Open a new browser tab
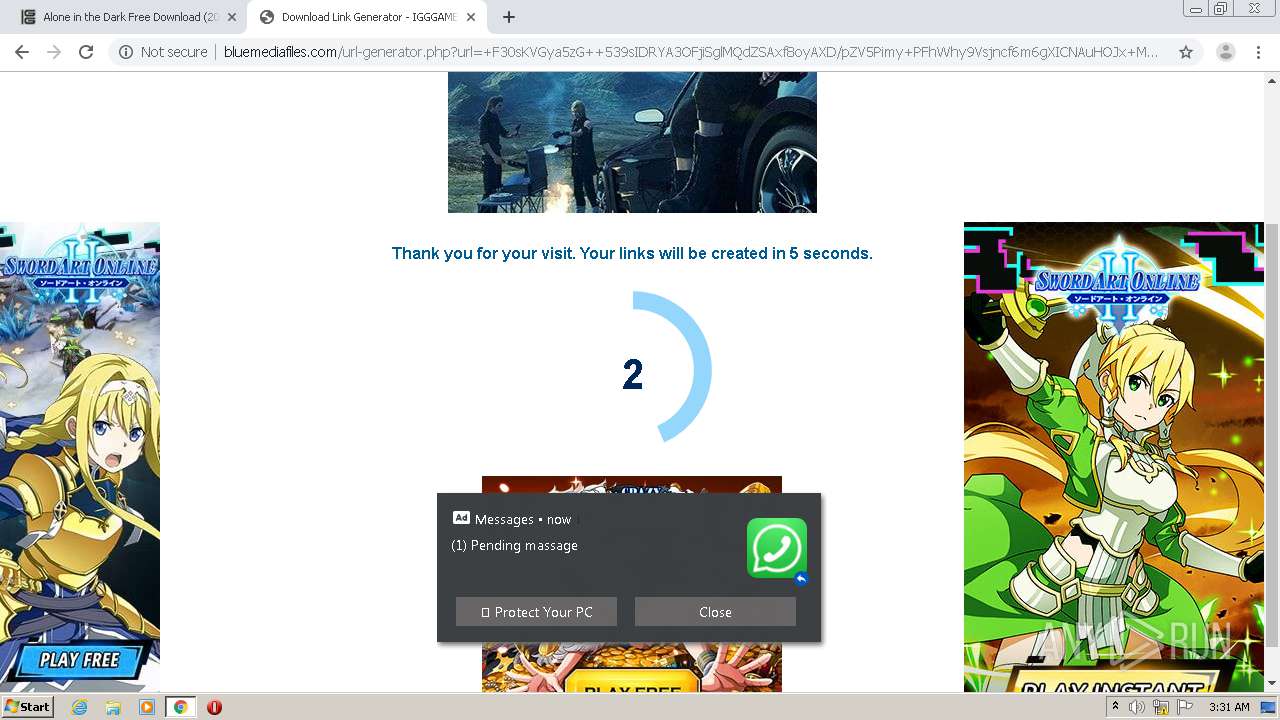Image resolution: width=1280 pixels, height=720 pixels. click(x=508, y=17)
